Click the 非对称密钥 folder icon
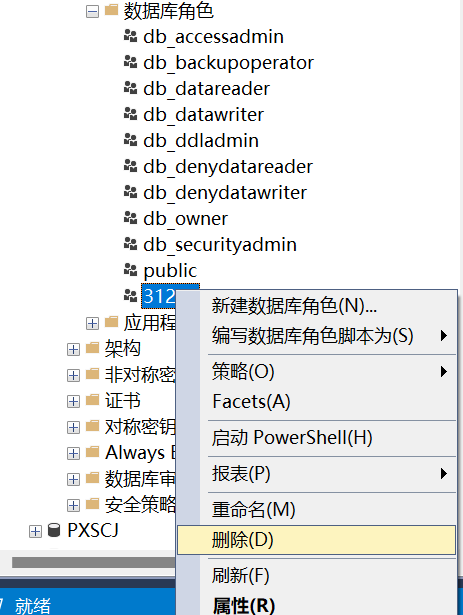The width and height of the screenshot is (463, 615). pos(93,374)
